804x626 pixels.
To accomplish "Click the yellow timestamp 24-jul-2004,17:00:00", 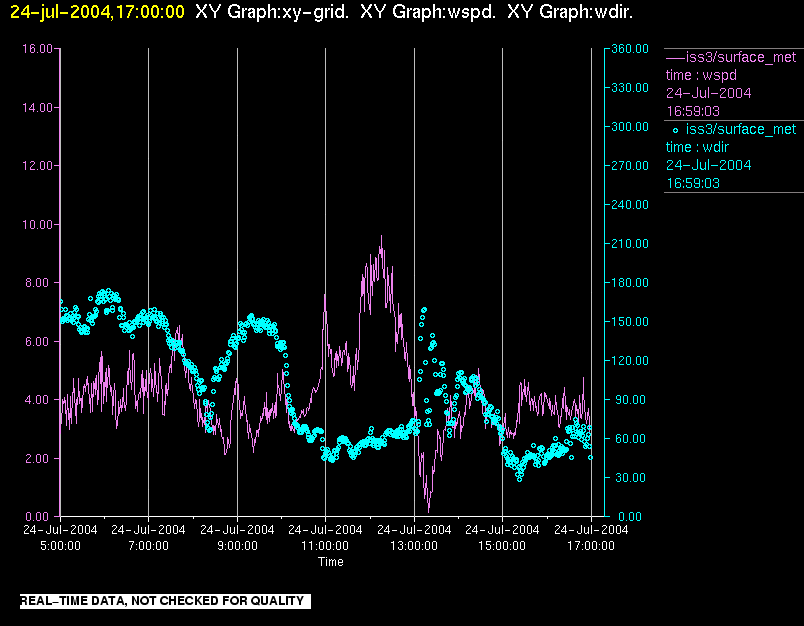I will pyautogui.click(x=97, y=12).
